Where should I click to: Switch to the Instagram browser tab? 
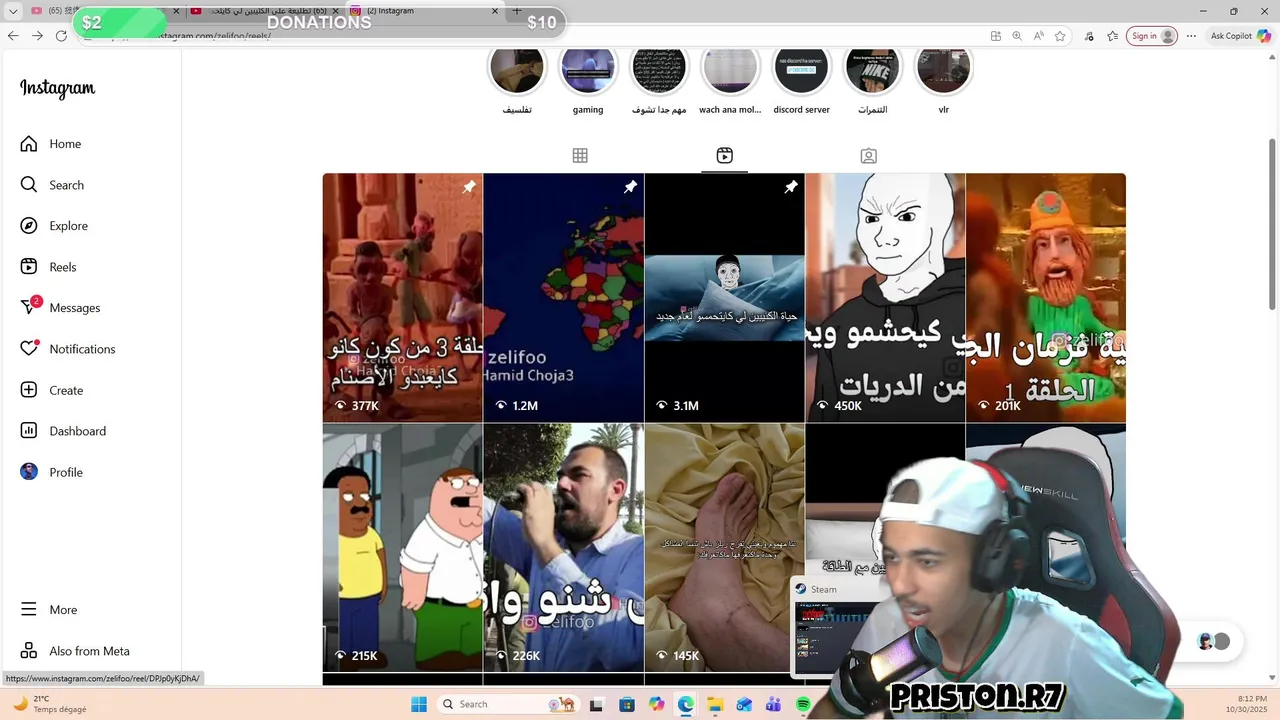(x=425, y=11)
